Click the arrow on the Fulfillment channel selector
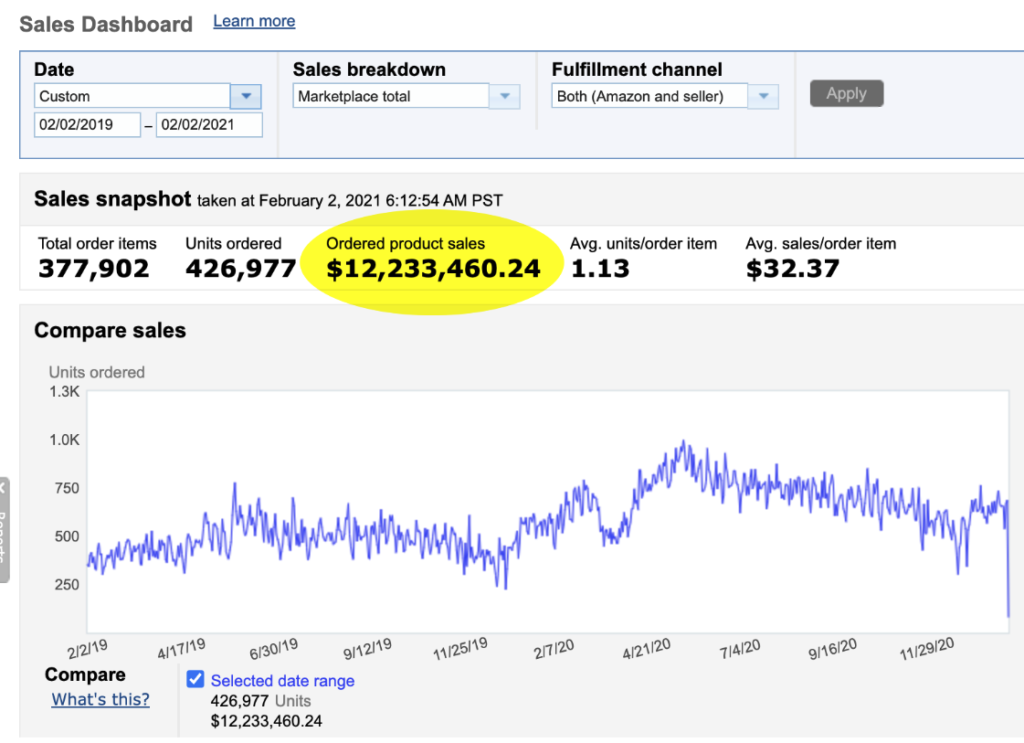Image resolution: width=1024 pixels, height=743 pixels. pyautogui.click(x=763, y=97)
